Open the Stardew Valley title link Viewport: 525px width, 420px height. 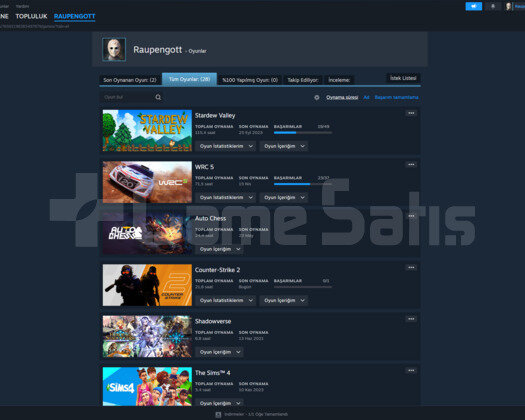[215, 116]
